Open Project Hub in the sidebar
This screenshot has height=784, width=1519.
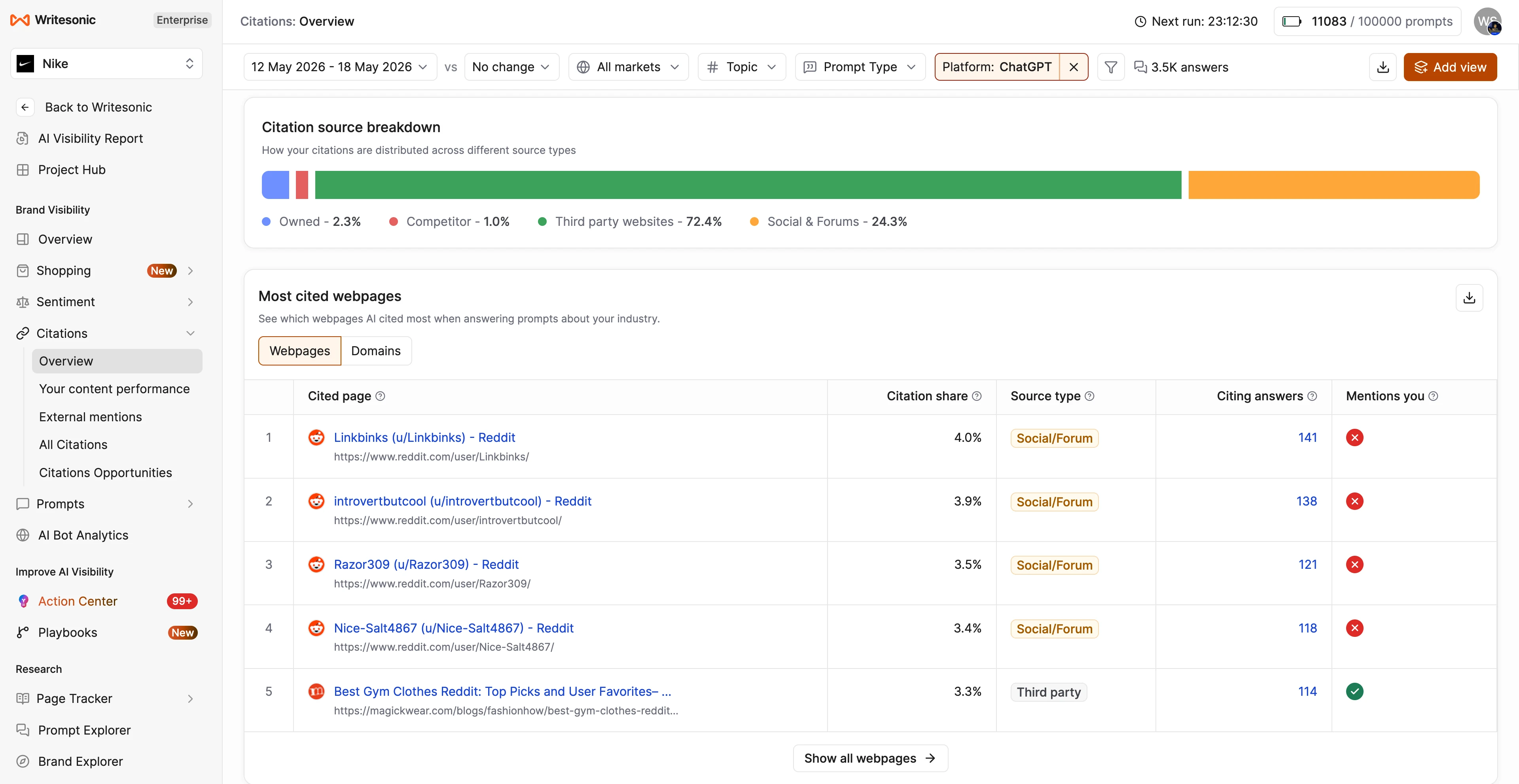[71, 170]
